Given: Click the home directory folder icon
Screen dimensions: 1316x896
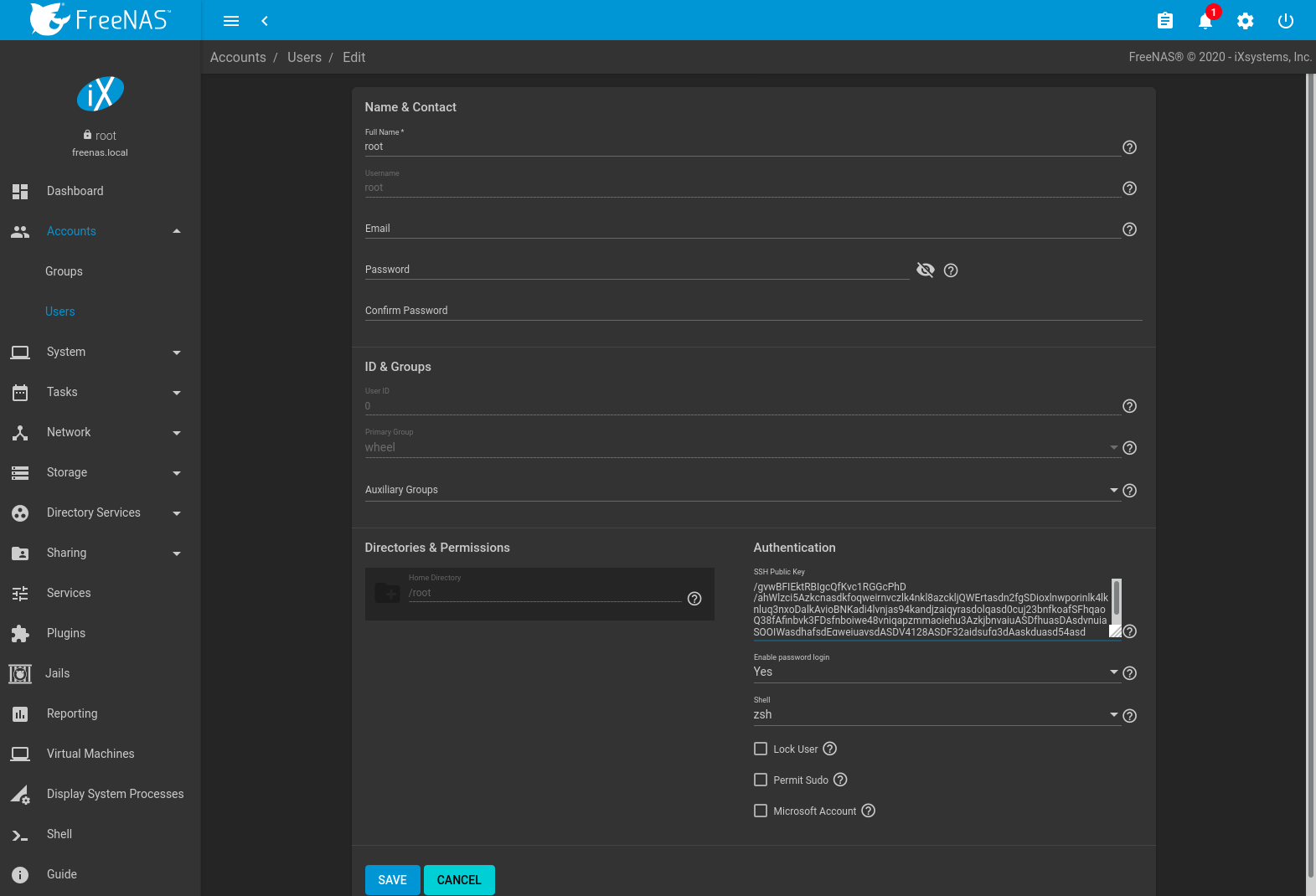Looking at the screenshot, I should 387,593.
